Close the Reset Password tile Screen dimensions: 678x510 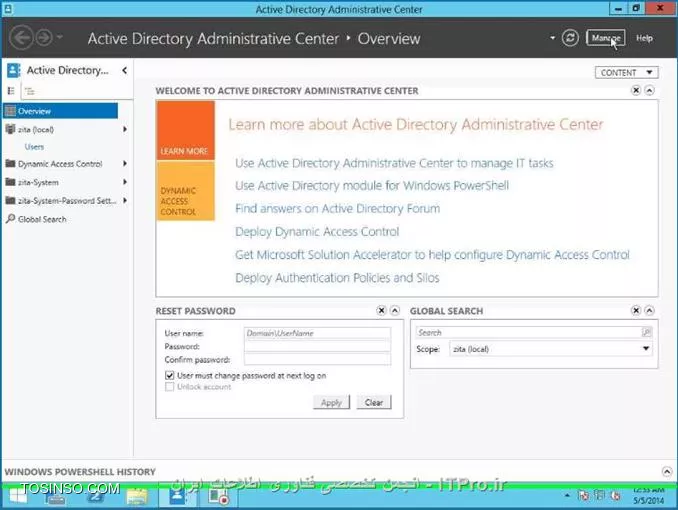pyautogui.click(x=381, y=311)
